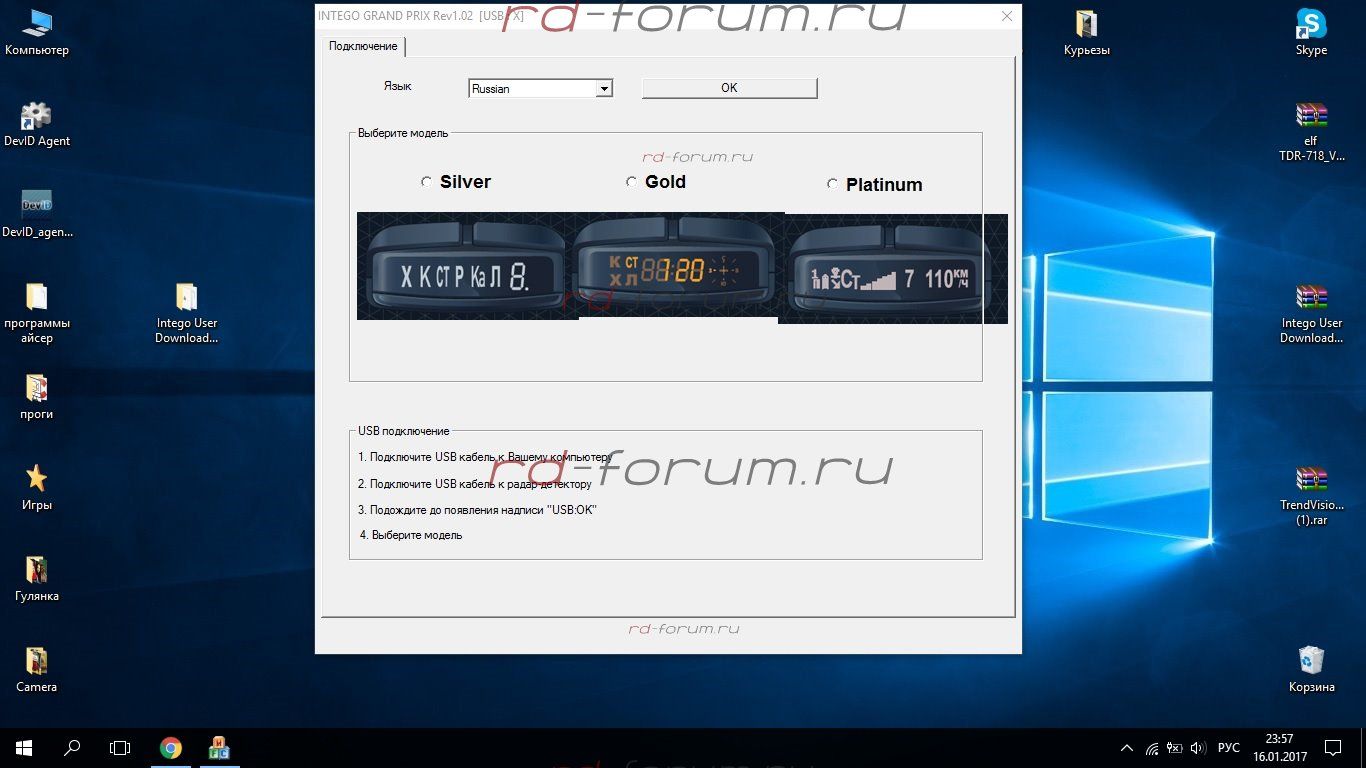Open the Игры star icon
The image size is (1366, 768).
(x=37, y=488)
